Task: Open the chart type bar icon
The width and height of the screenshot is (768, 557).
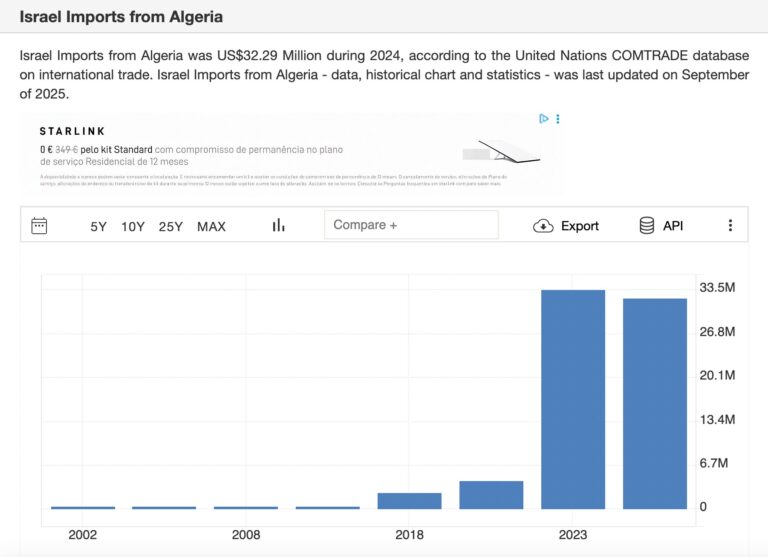Action: click(278, 225)
